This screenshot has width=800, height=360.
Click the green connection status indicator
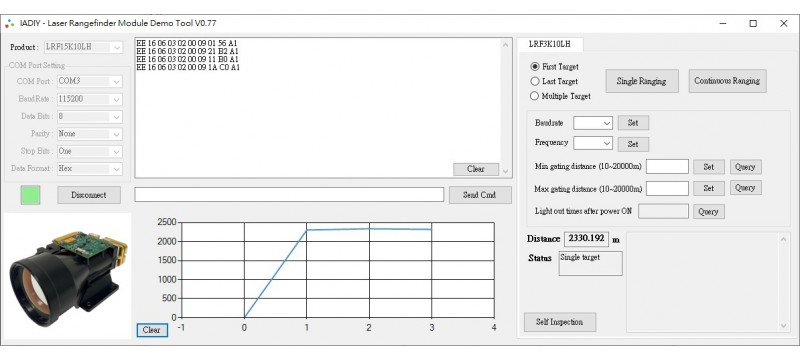click(x=30, y=195)
